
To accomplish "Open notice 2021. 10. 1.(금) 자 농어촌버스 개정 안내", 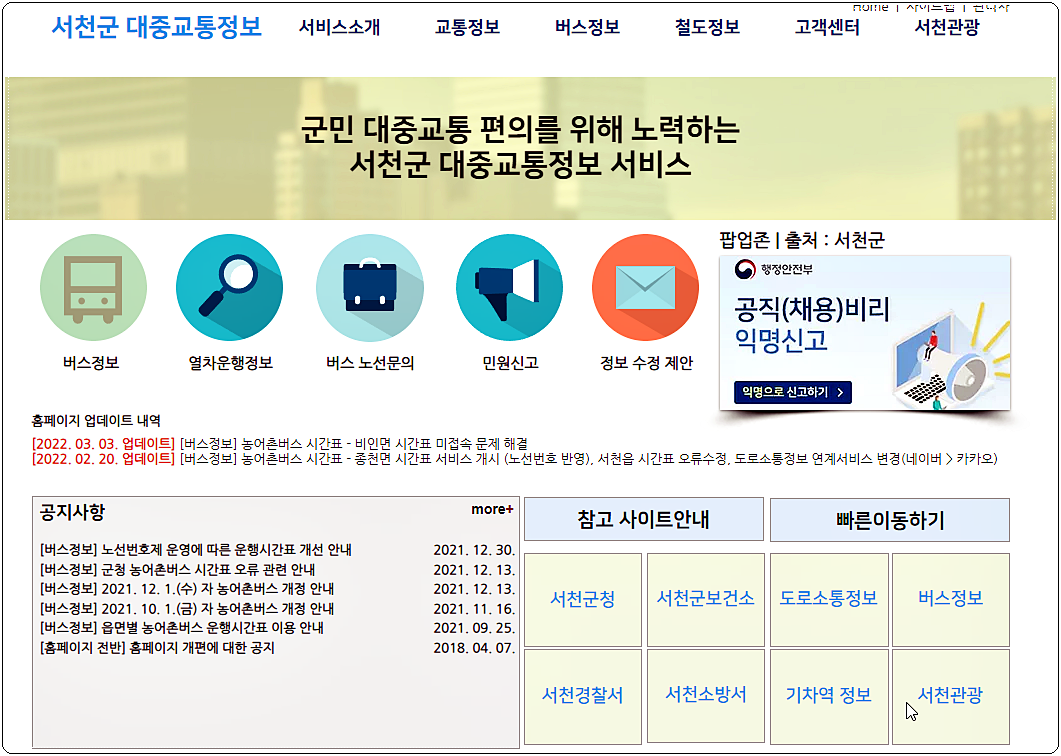I will pos(187,609).
